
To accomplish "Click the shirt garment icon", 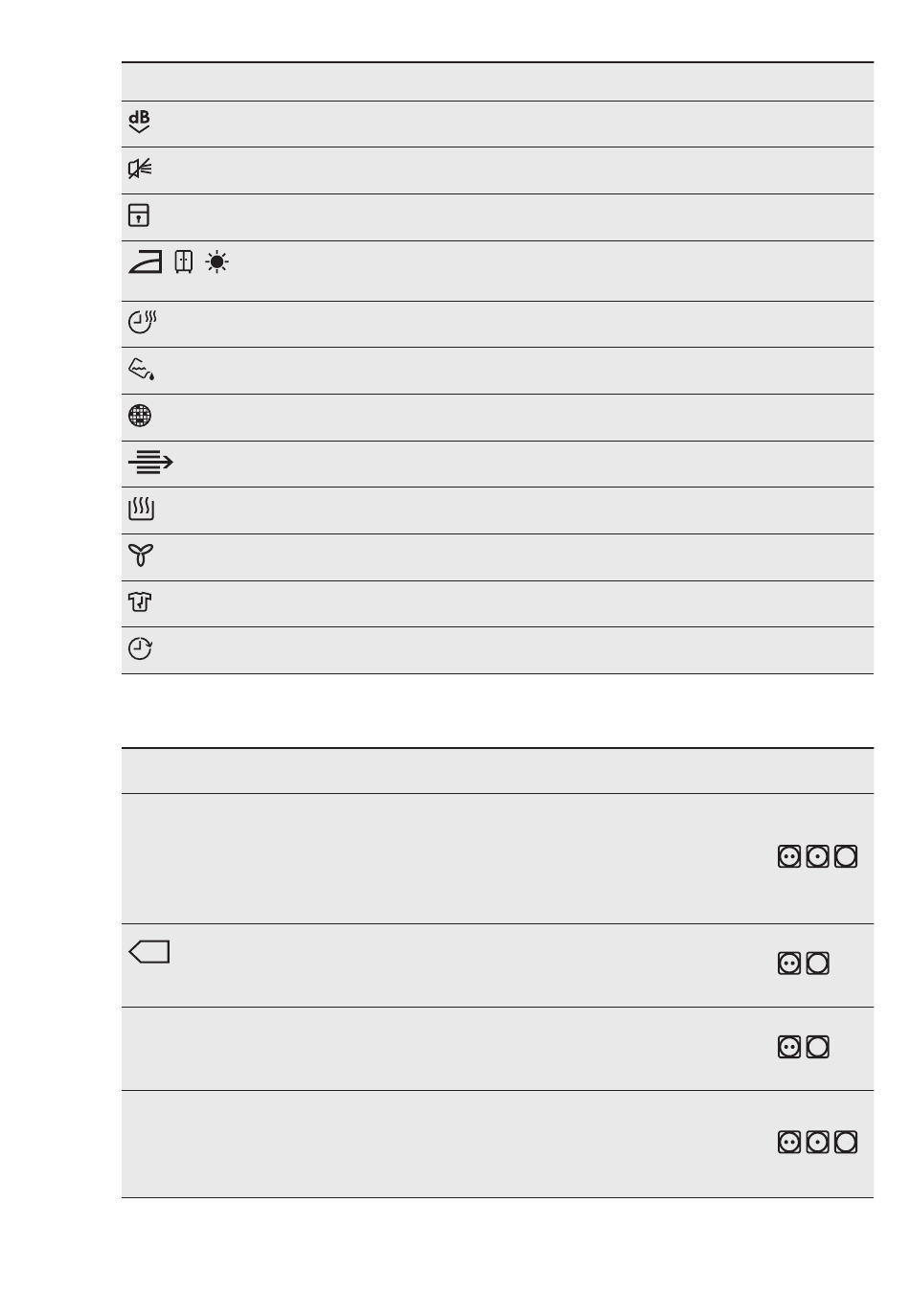I will pyautogui.click(x=141, y=602).
